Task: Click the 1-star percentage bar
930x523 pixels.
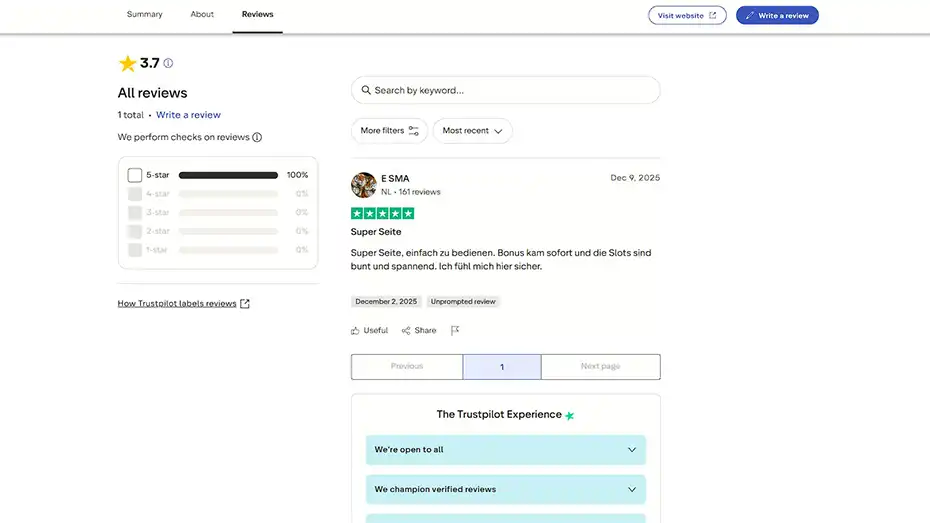Action: [x=228, y=250]
